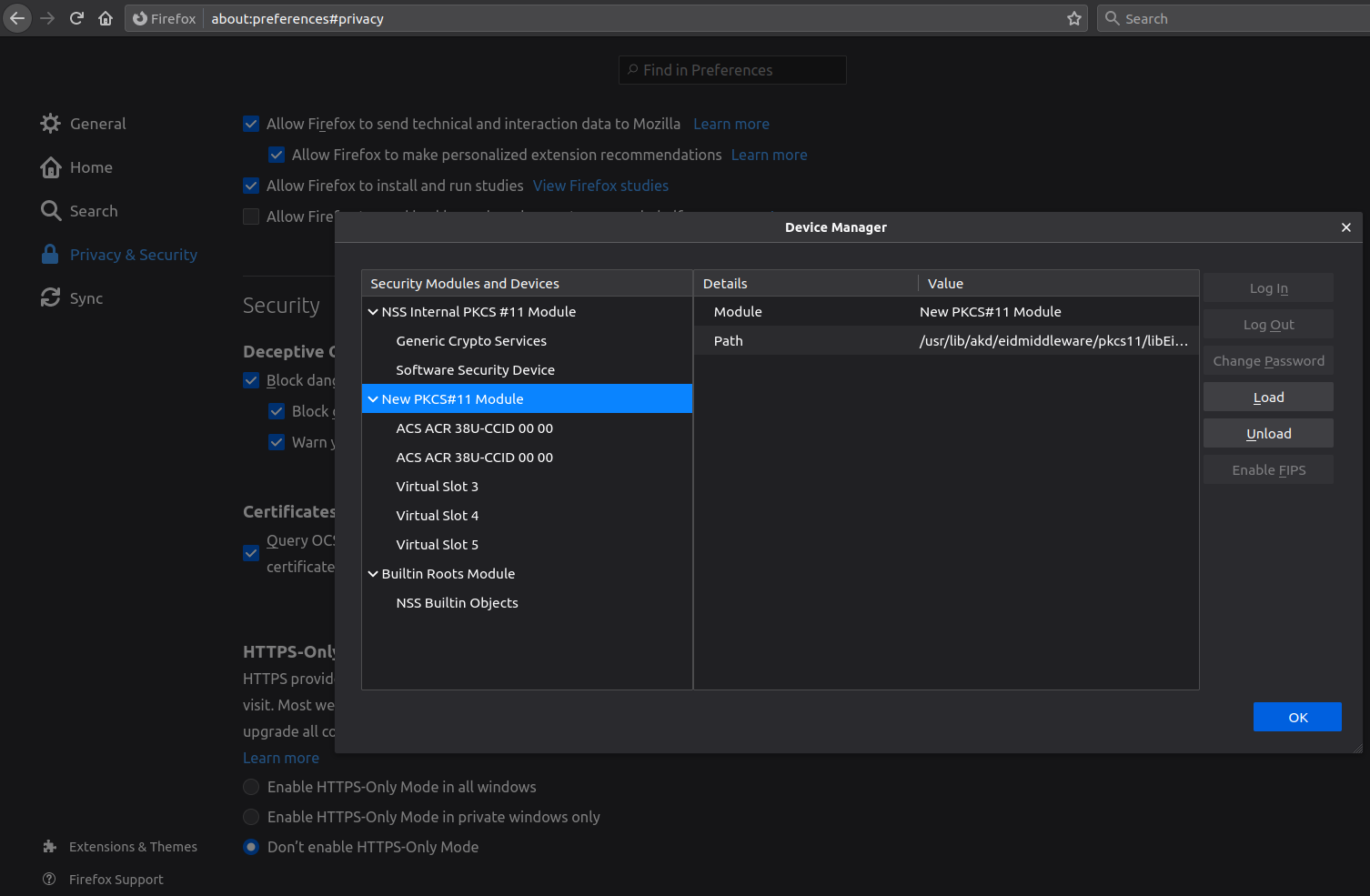The height and width of the screenshot is (896, 1370).
Task: Open the Search preferences category
Action: 94,211
